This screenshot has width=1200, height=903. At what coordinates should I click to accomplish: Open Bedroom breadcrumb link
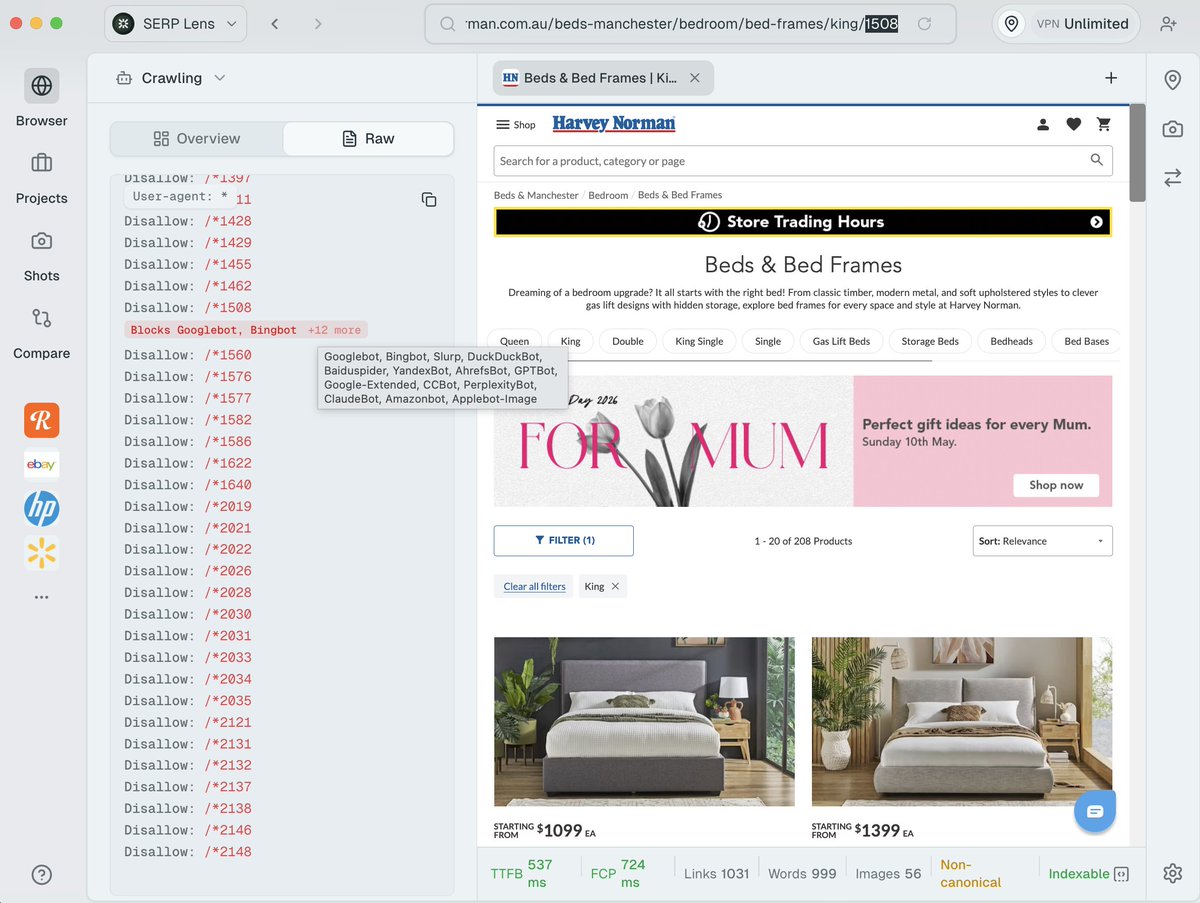coord(608,195)
